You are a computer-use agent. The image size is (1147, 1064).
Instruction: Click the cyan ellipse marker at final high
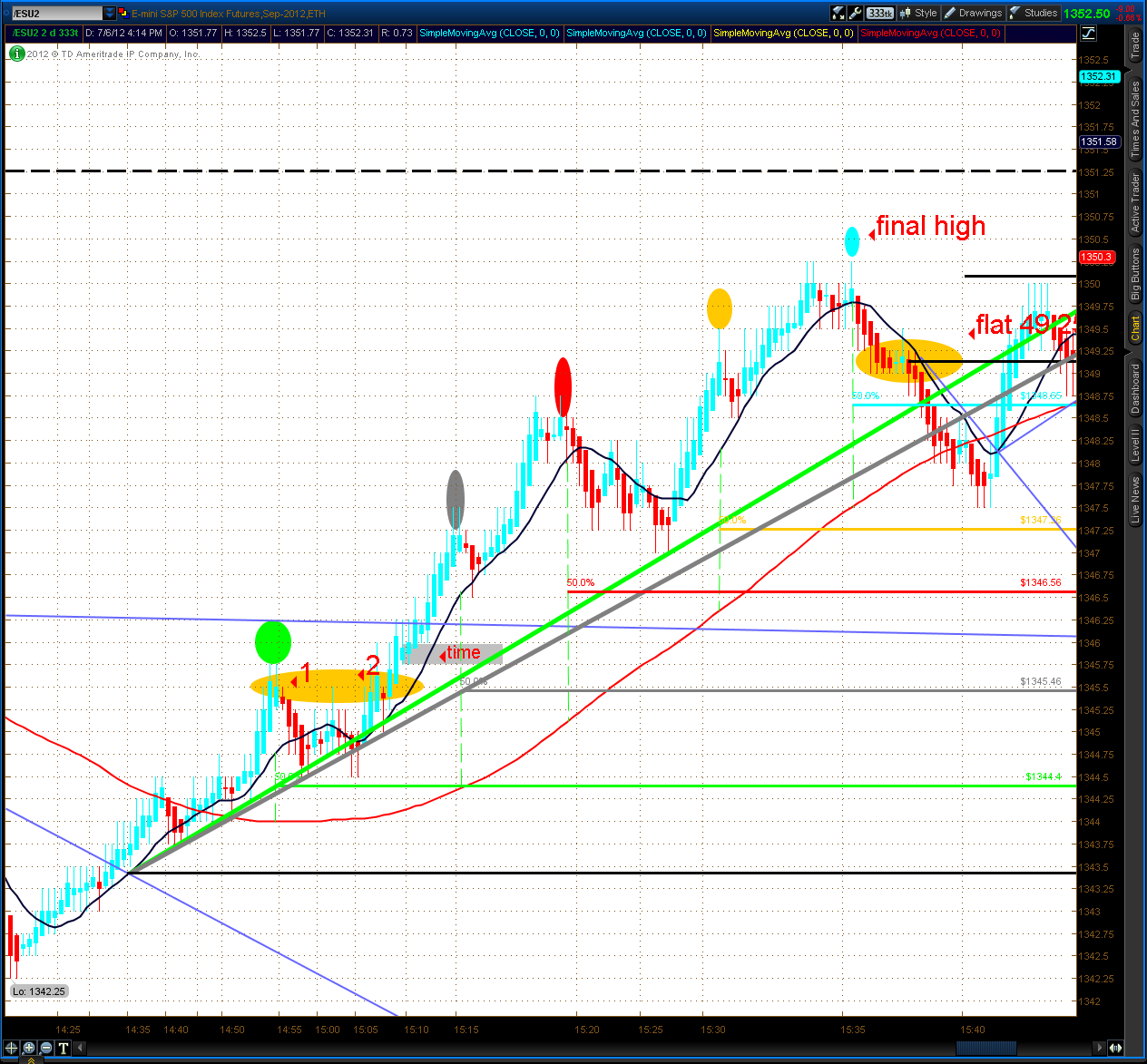pyautogui.click(x=852, y=241)
